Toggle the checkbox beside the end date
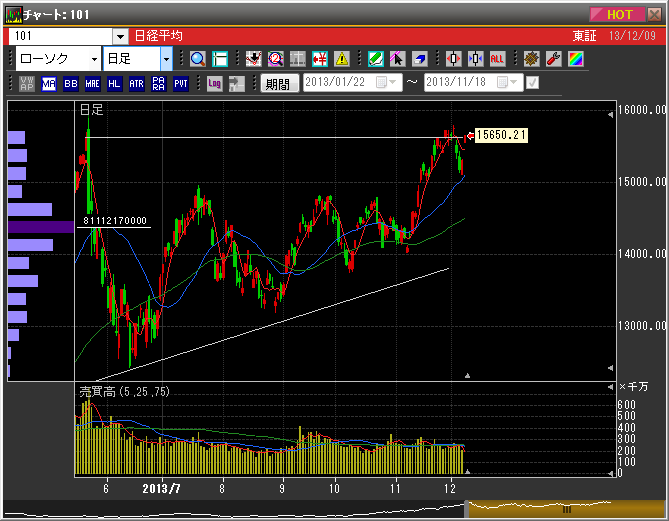This screenshot has width=669, height=521. click(532, 83)
